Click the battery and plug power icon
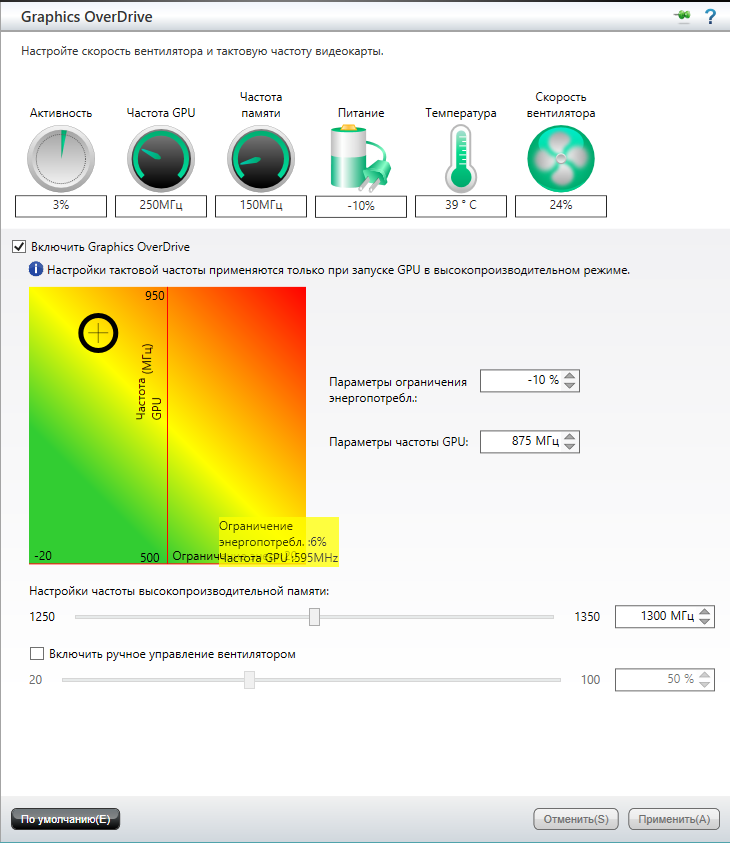The height and width of the screenshot is (843, 730). coord(360,158)
